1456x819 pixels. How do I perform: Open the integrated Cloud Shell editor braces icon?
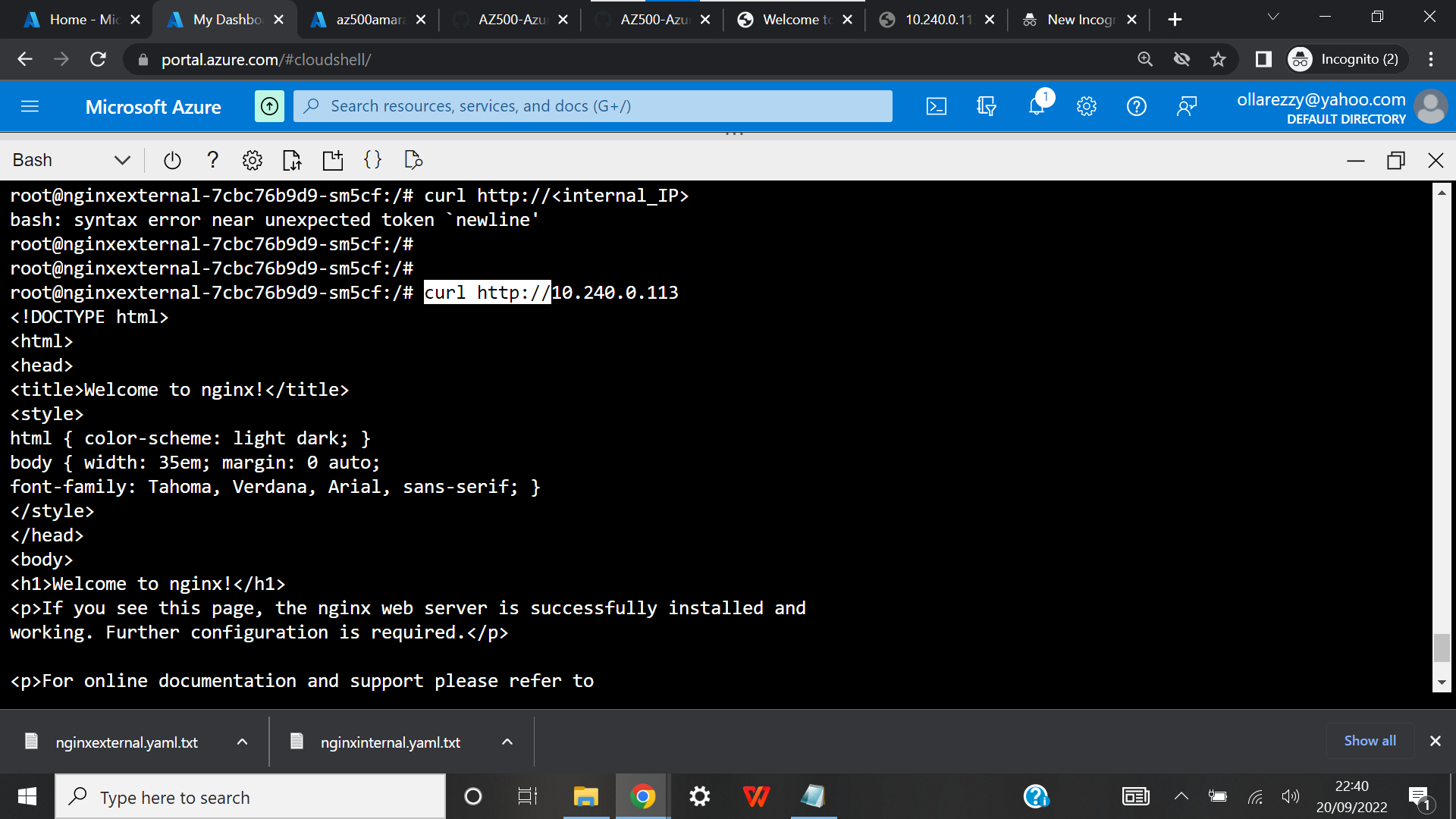point(372,160)
